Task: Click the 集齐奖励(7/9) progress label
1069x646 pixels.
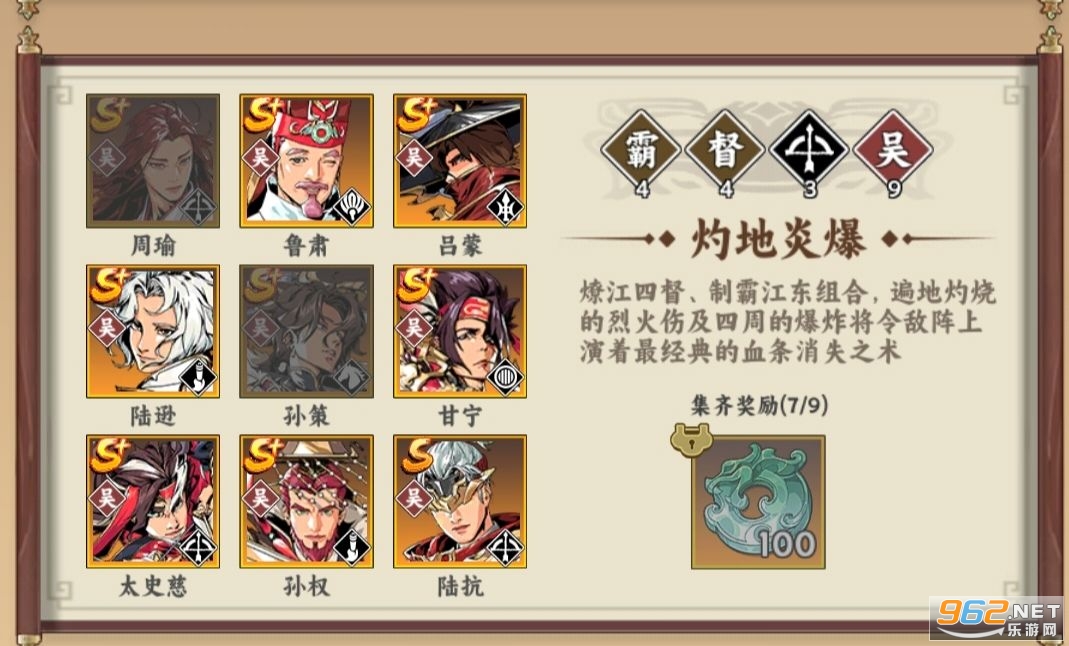Action: click(x=759, y=406)
